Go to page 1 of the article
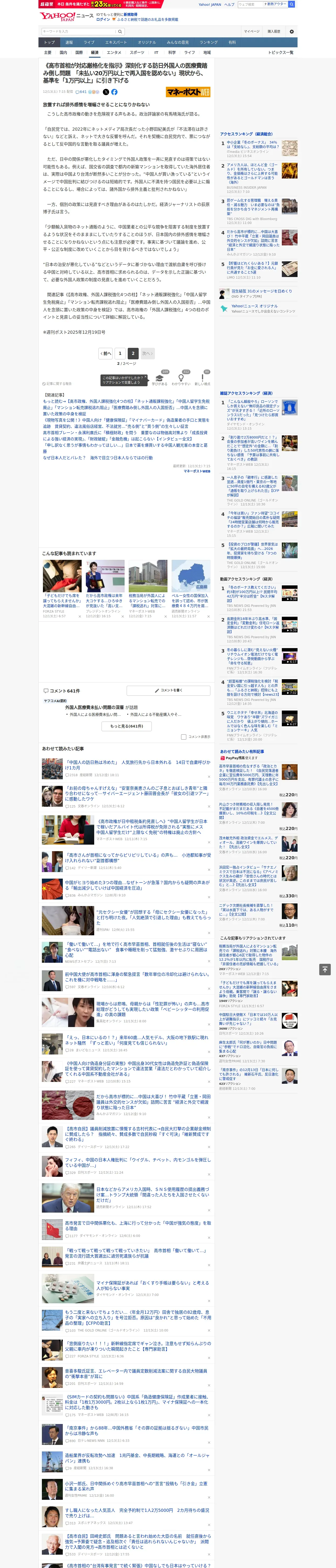Viewport: 336px width, 1568px height. [x=120, y=353]
